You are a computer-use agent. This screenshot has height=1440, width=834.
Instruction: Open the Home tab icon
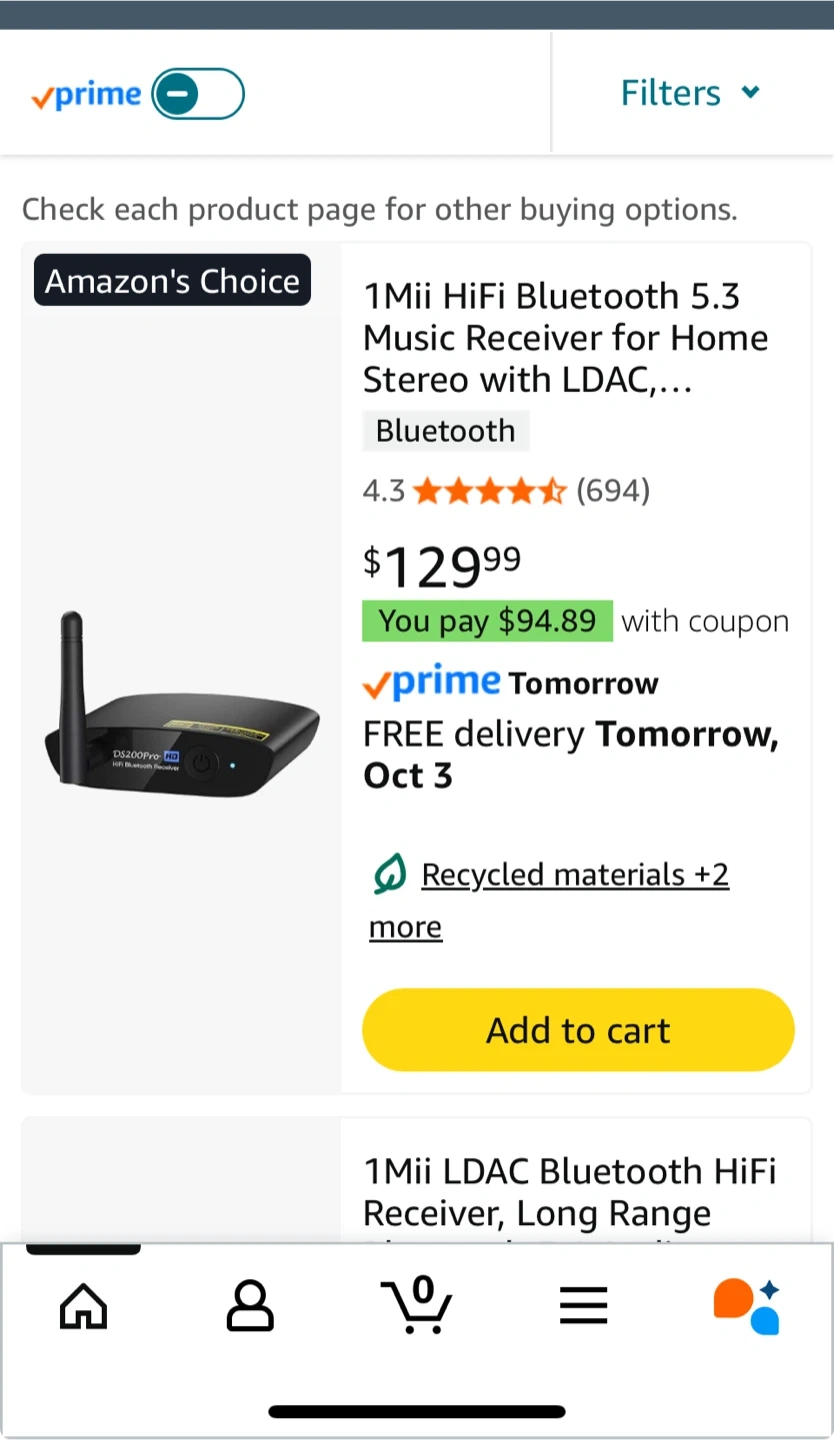[83, 1305]
